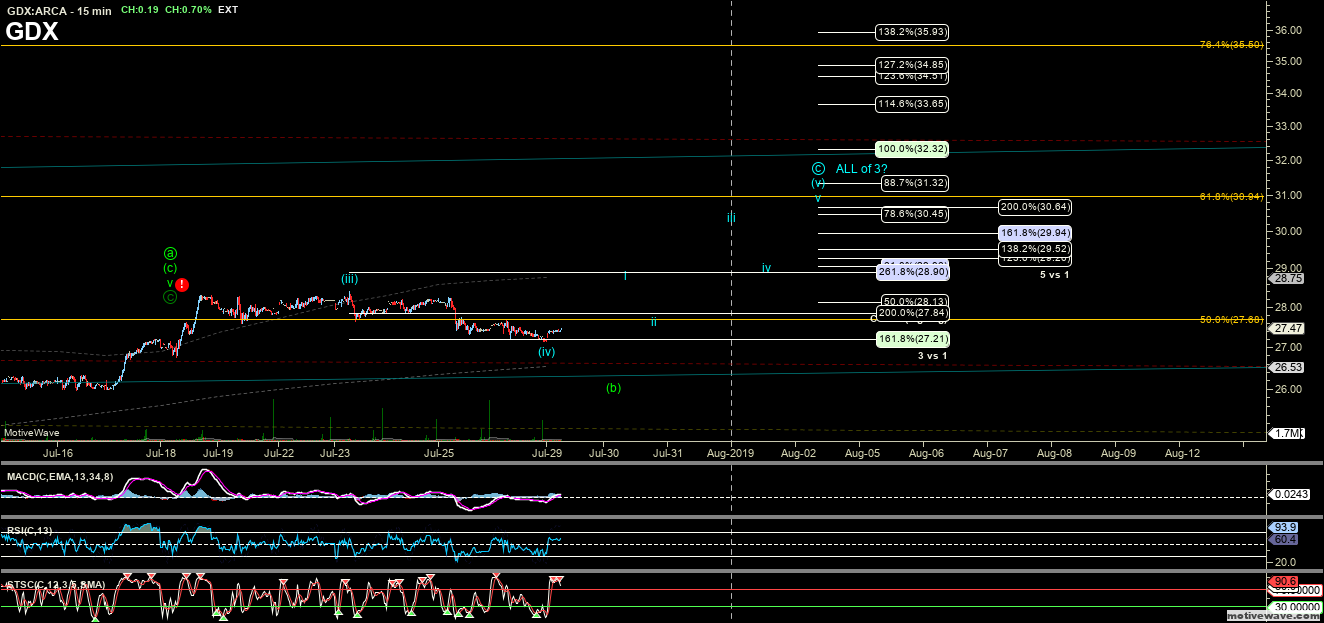Select the 138.2%(29.52) extension label
Screen dimensions: 1324x623
pyautogui.click(x=1035, y=249)
